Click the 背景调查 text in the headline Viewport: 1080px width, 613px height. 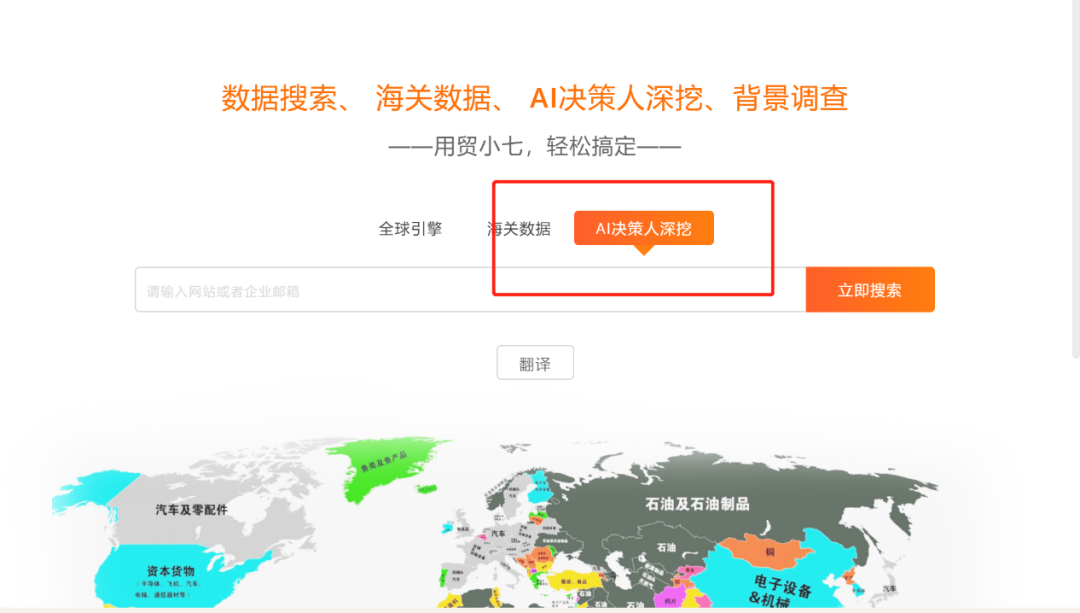(x=790, y=98)
